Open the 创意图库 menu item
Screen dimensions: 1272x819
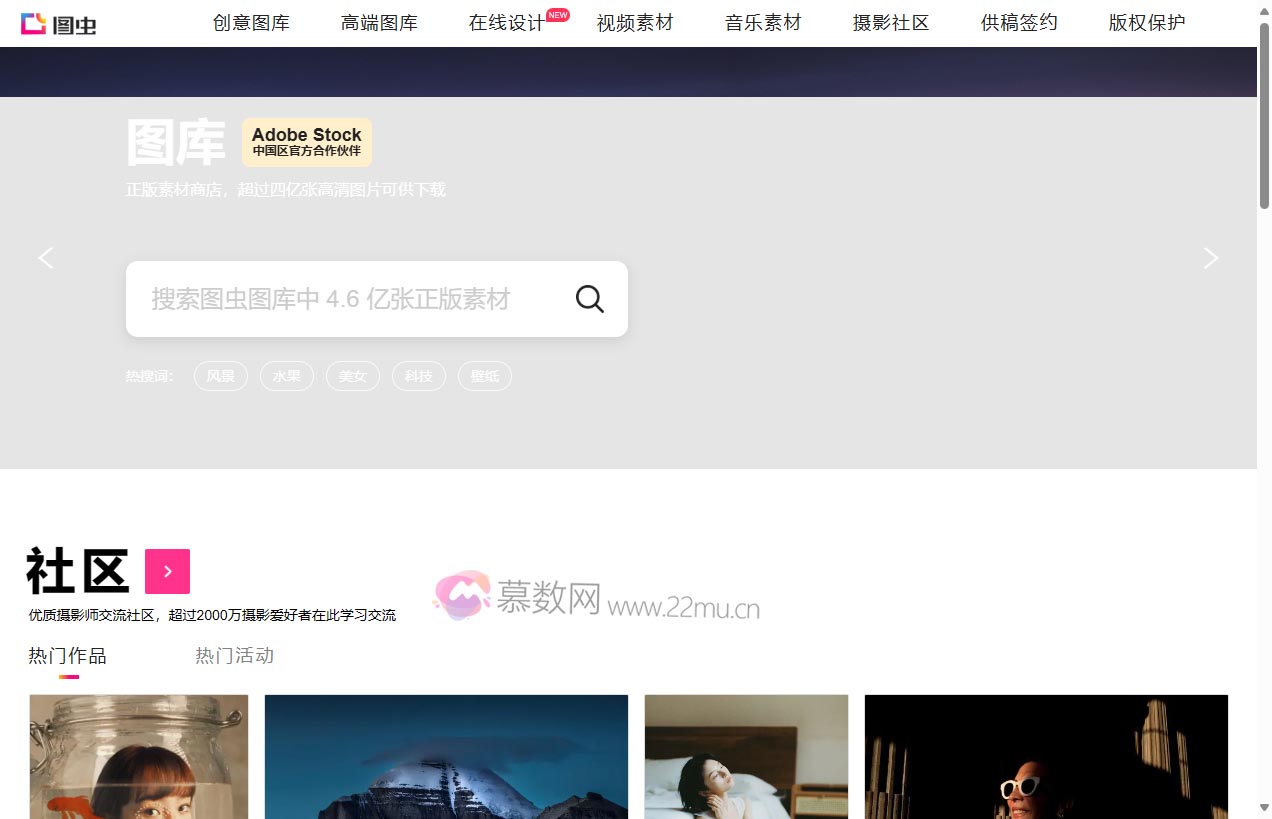click(x=251, y=22)
